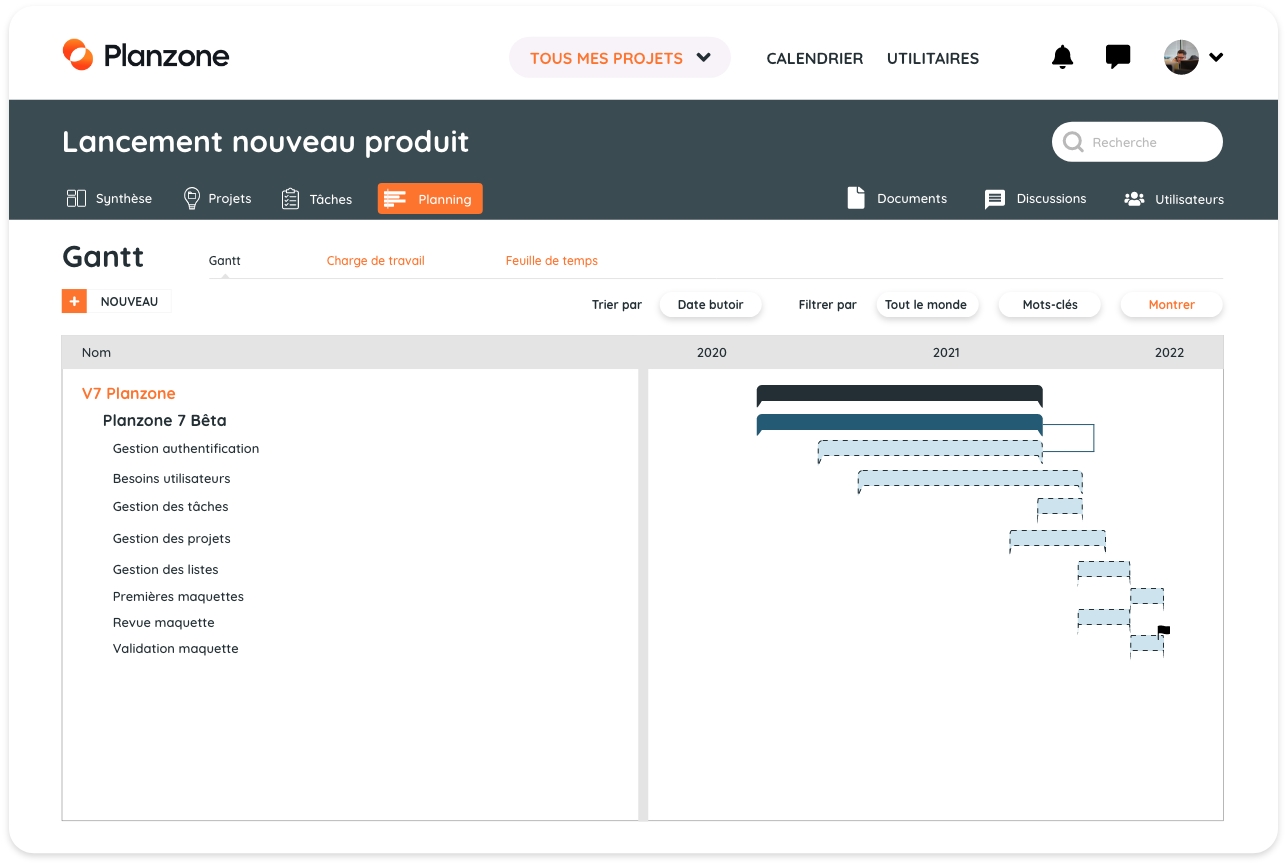Screen dimensions: 1287x866
Task: Select the Planning tab
Action: [x=430, y=199]
